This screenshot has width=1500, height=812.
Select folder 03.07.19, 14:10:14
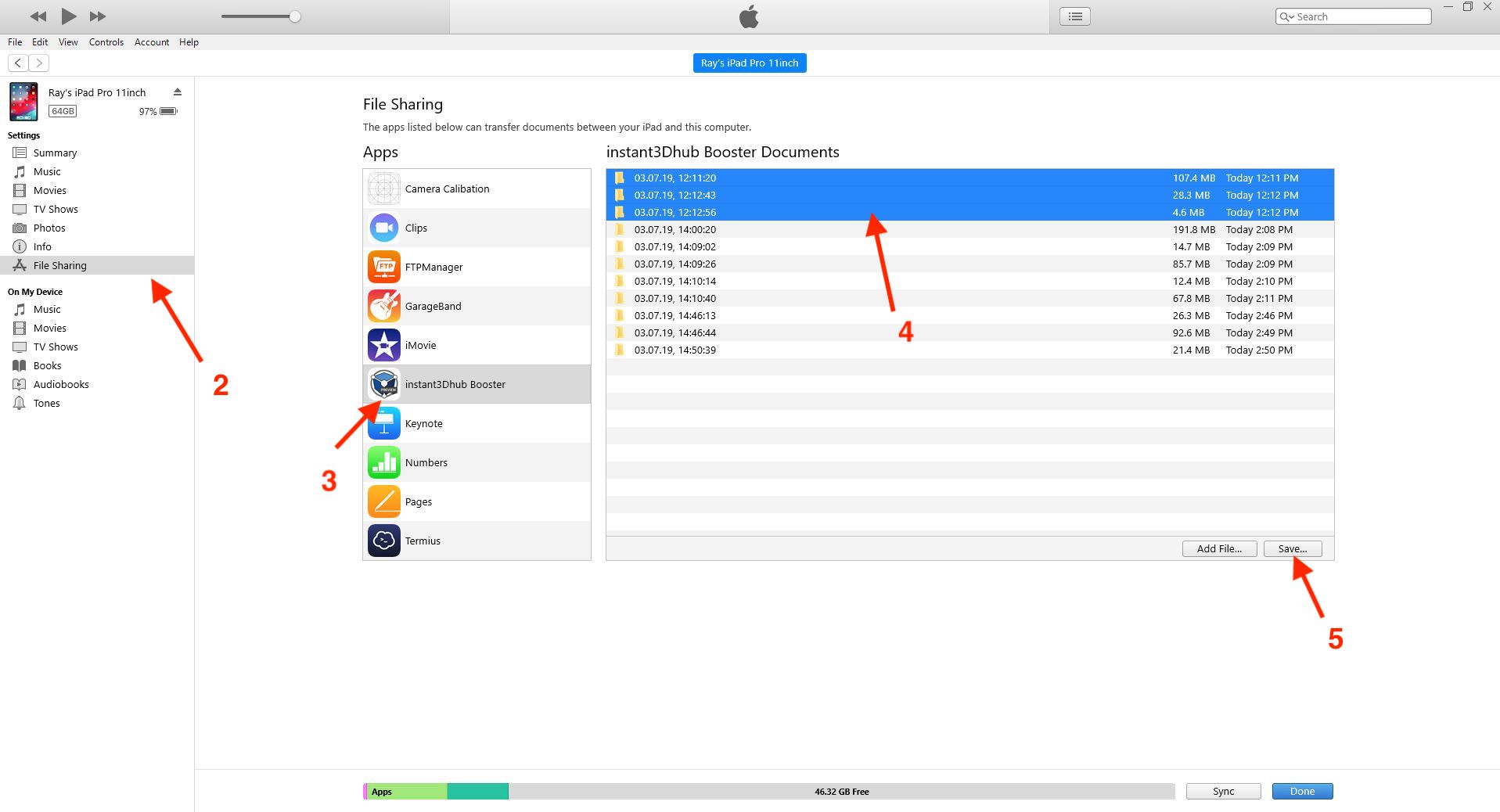tap(970, 282)
